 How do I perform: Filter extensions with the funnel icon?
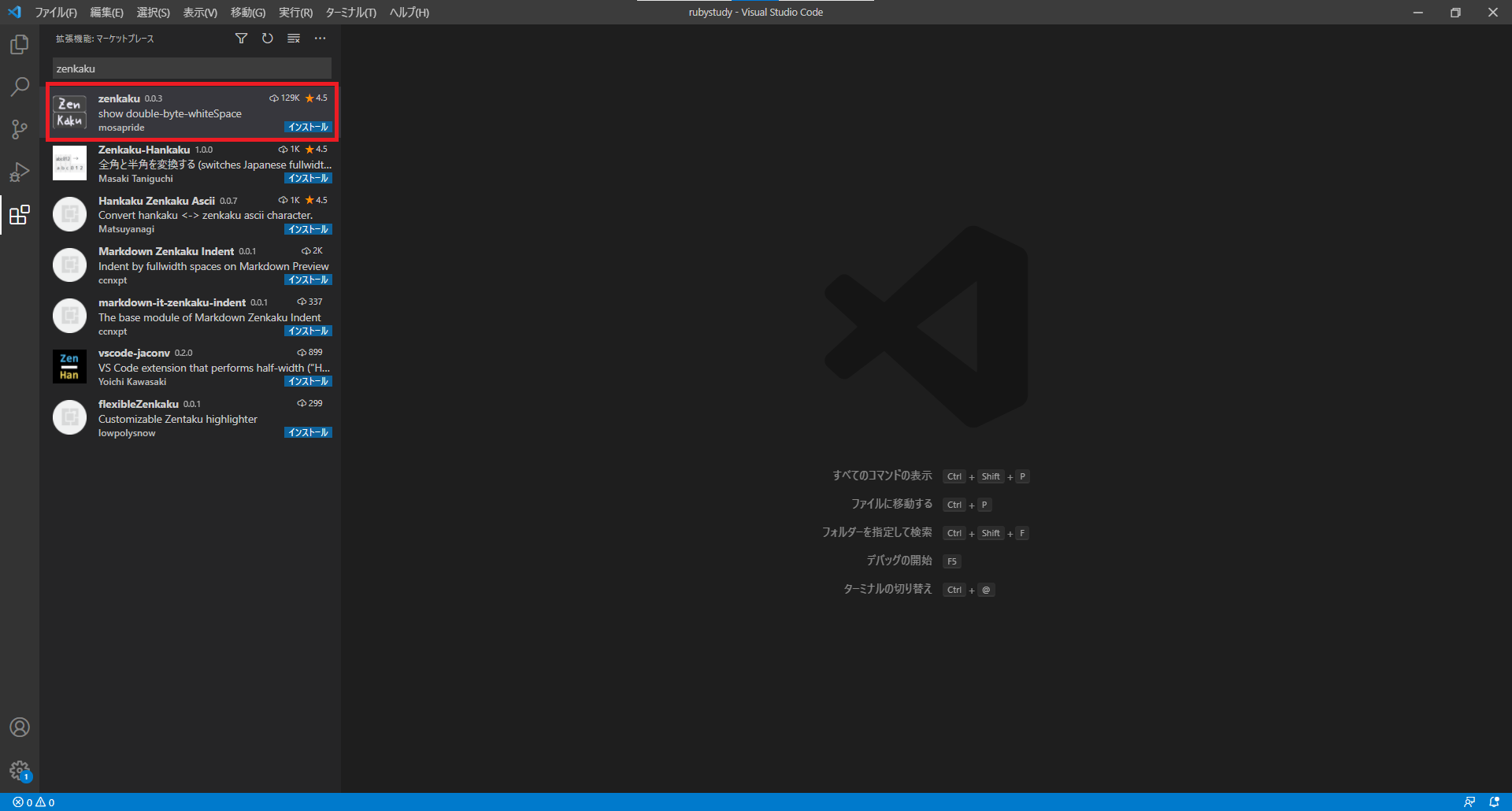tap(242, 39)
